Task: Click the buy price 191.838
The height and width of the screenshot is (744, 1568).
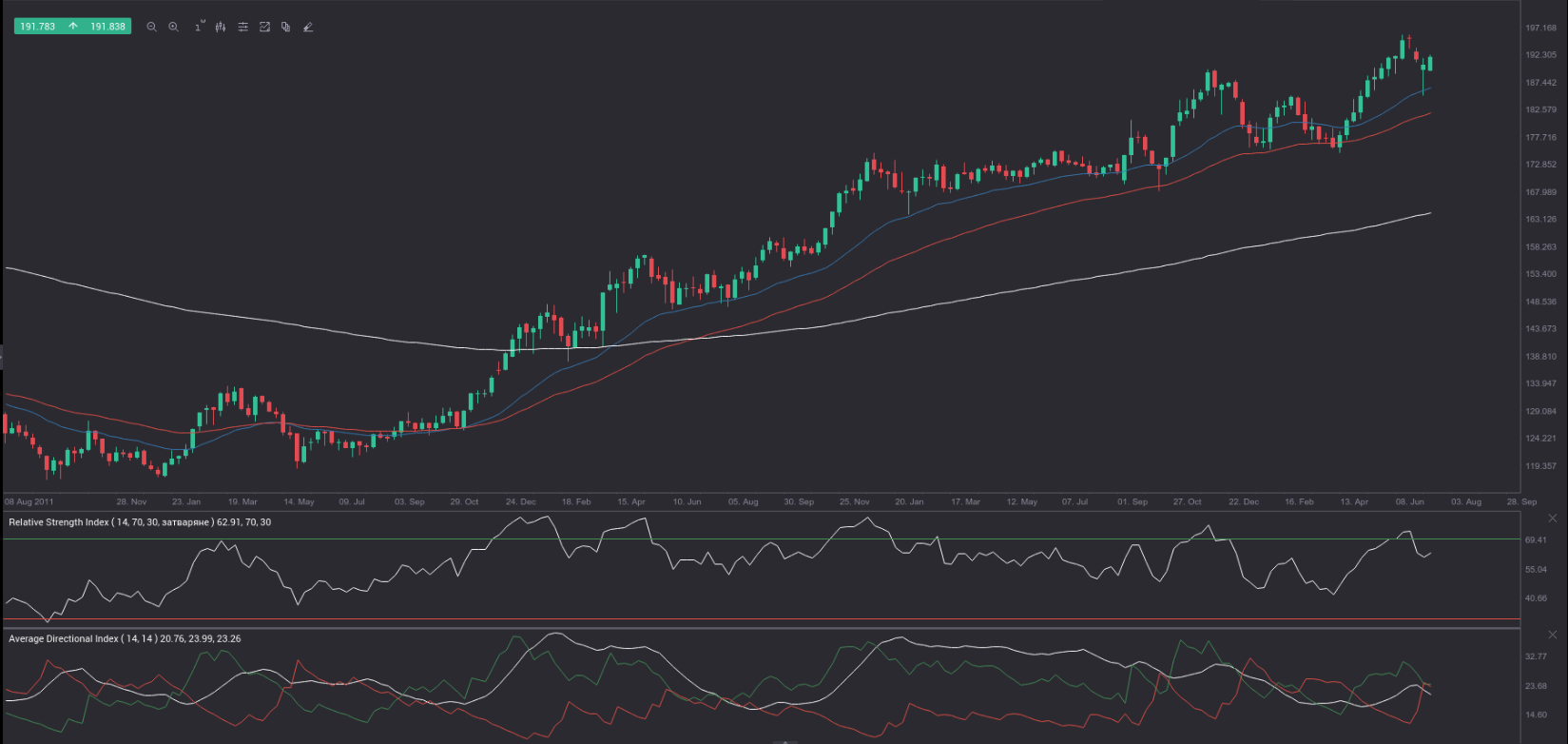Action: [107, 27]
